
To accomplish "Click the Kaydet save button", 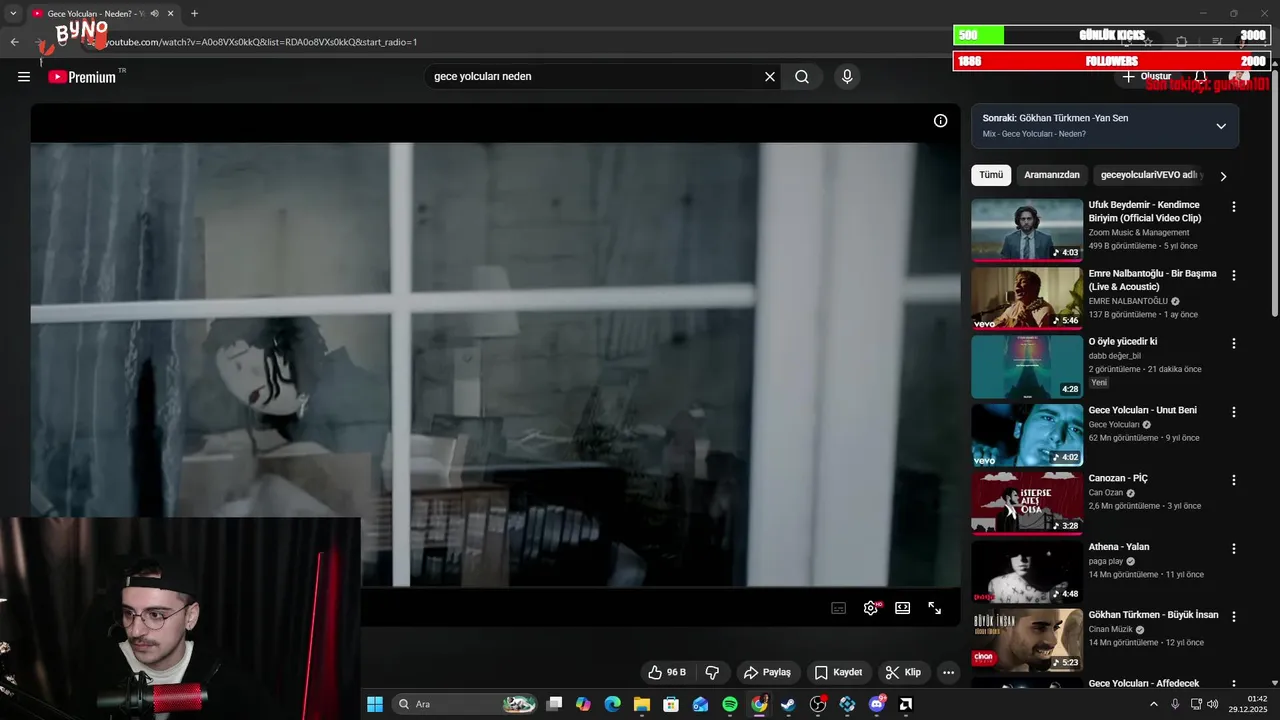I will pos(838,672).
